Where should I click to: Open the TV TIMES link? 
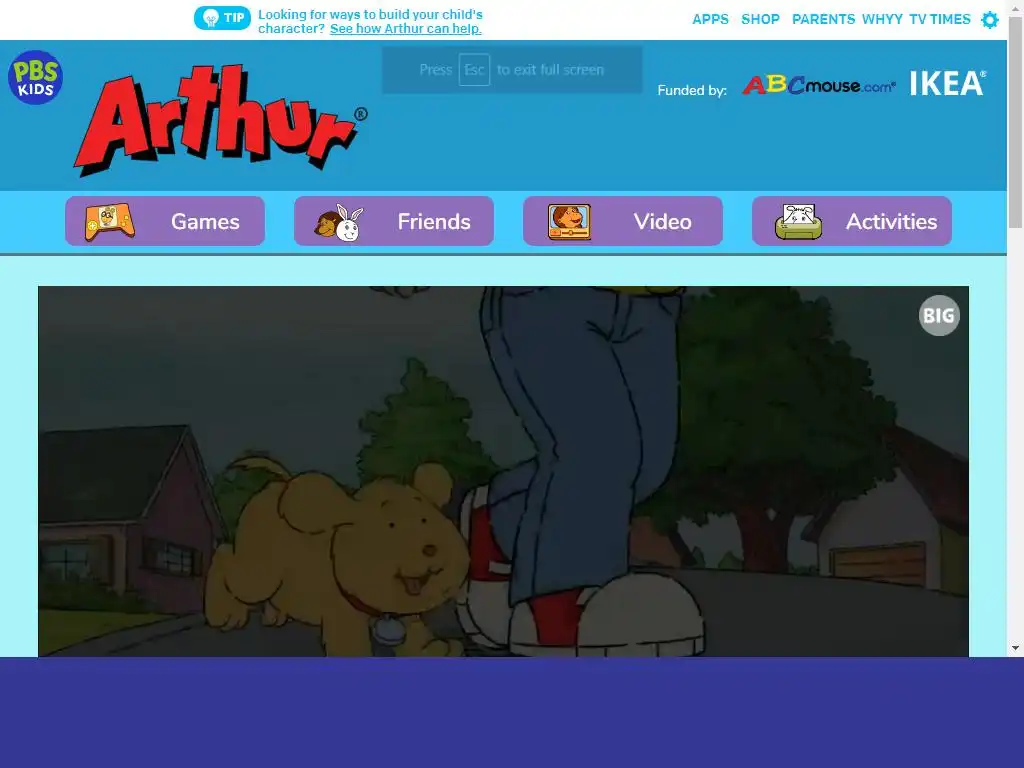coord(940,20)
